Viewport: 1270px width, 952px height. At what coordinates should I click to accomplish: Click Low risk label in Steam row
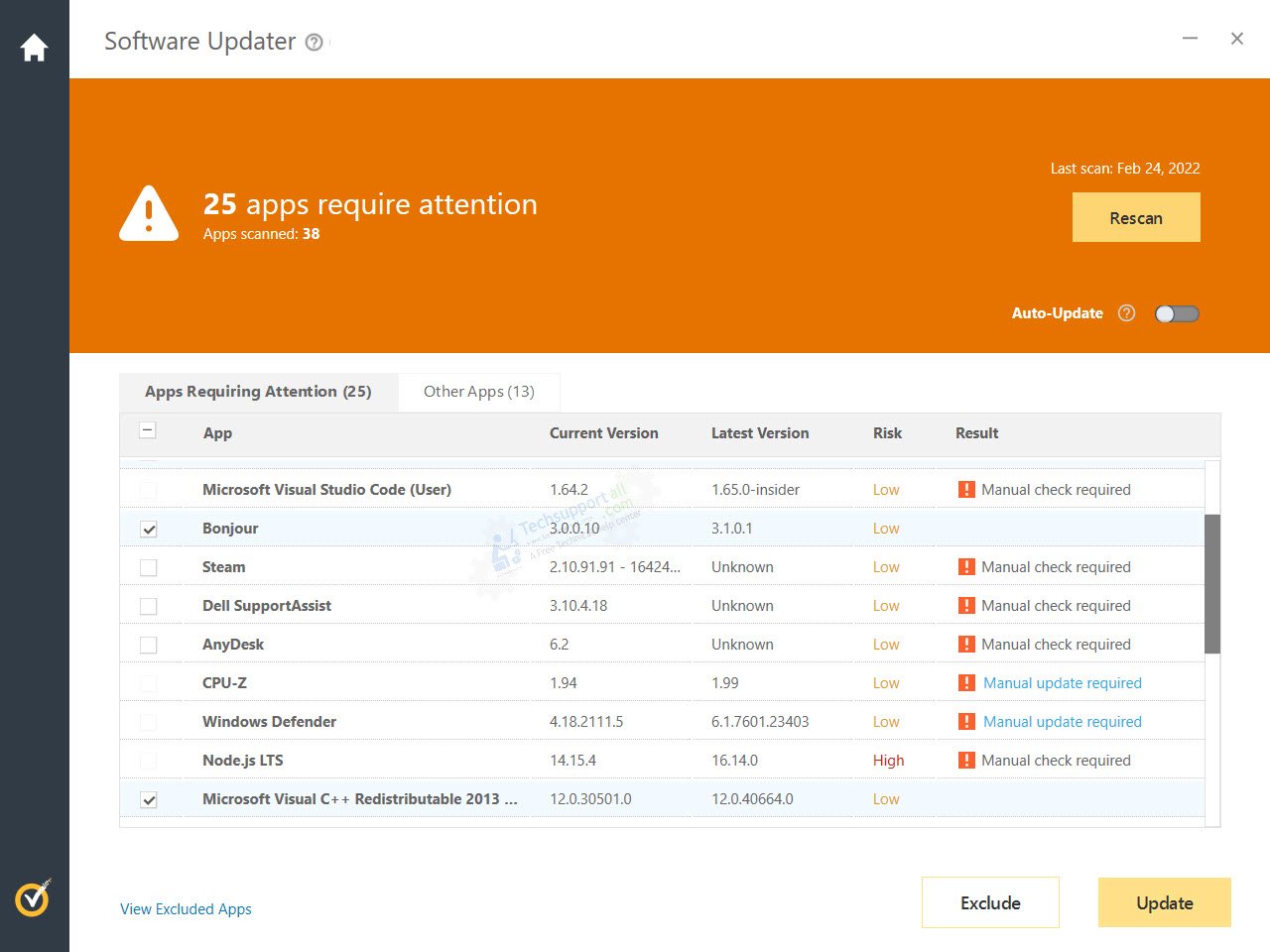(886, 567)
